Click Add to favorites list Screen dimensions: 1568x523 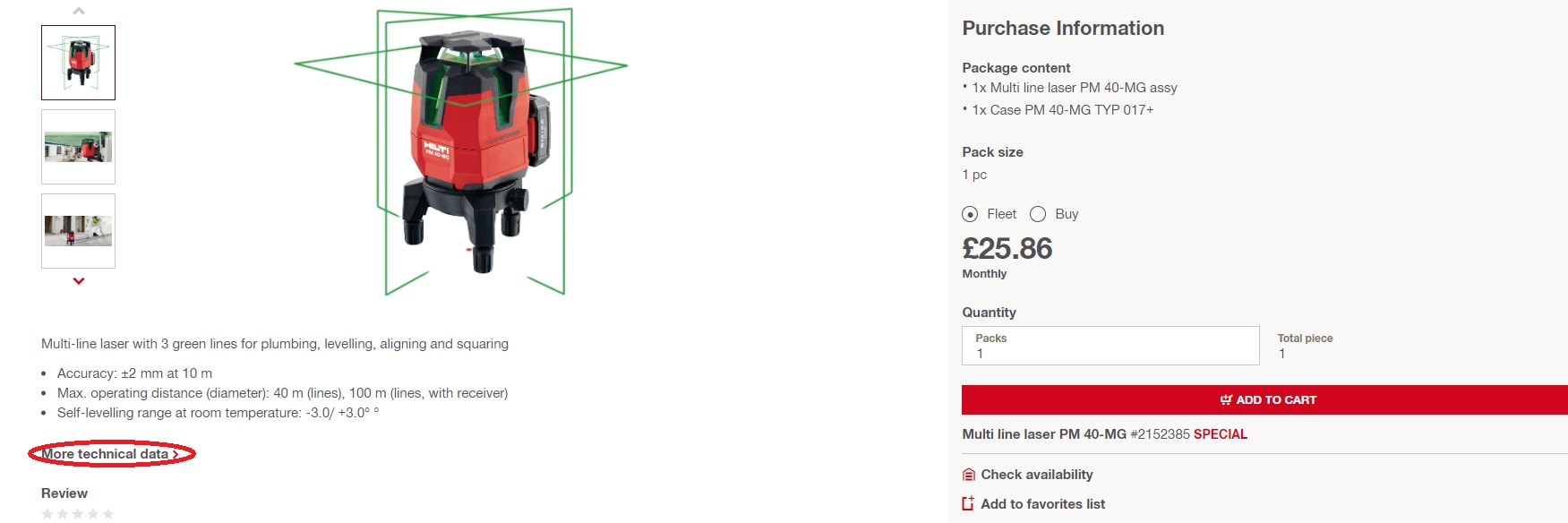1043,503
